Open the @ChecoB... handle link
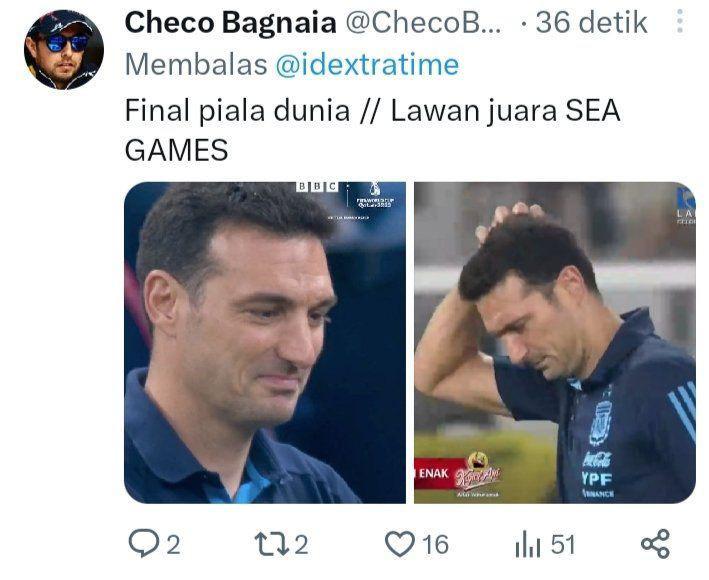Image resolution: width=709 pixels, height=580 pixels. coord(423,23)
